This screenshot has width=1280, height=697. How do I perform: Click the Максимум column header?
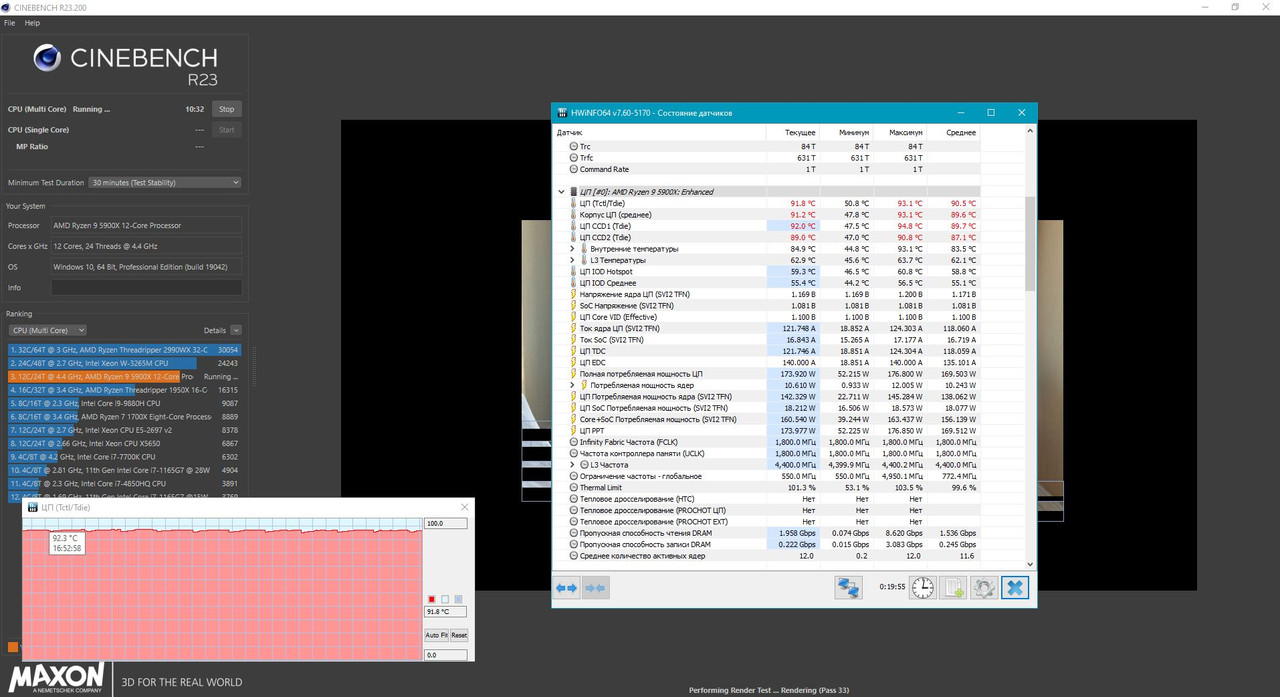point(899,132)
